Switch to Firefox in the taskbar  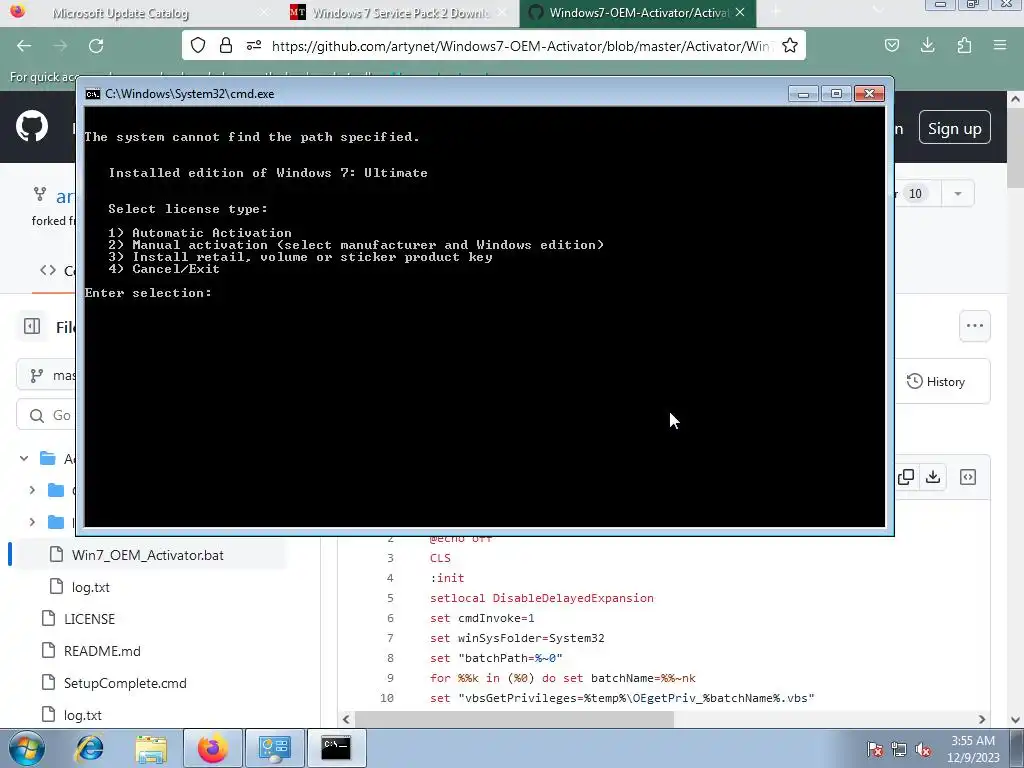213,748
